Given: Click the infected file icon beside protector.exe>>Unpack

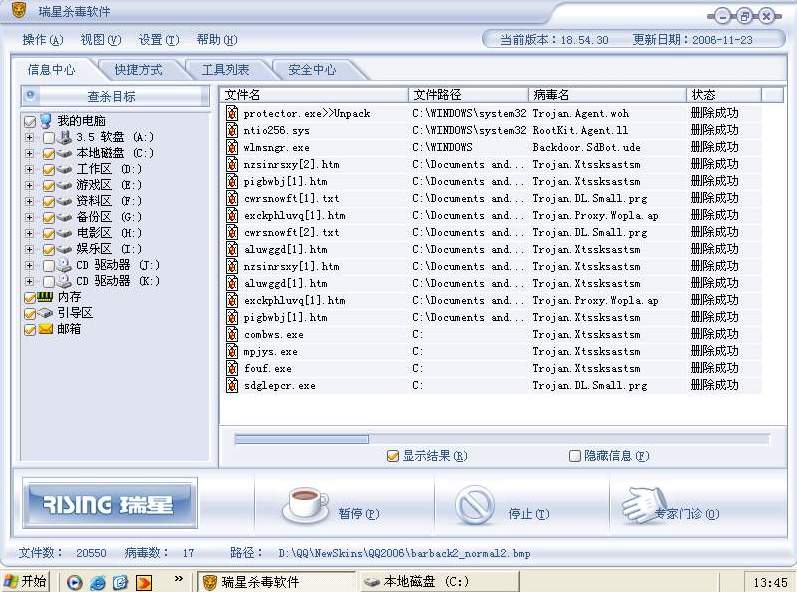Looking at the screenshot, I should (232, 113).
